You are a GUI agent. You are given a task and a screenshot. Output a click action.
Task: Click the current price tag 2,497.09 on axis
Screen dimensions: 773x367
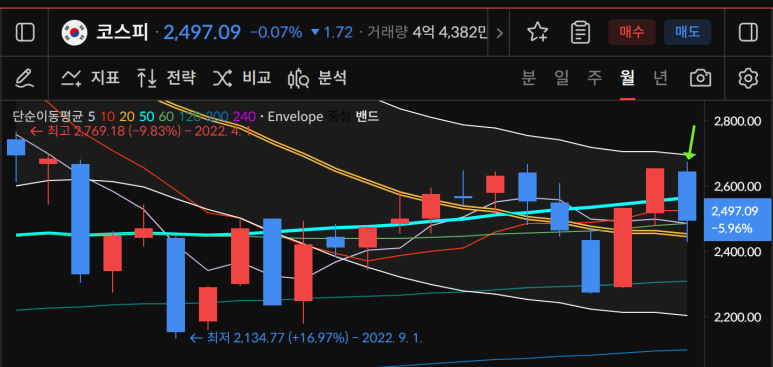[738, 220]
